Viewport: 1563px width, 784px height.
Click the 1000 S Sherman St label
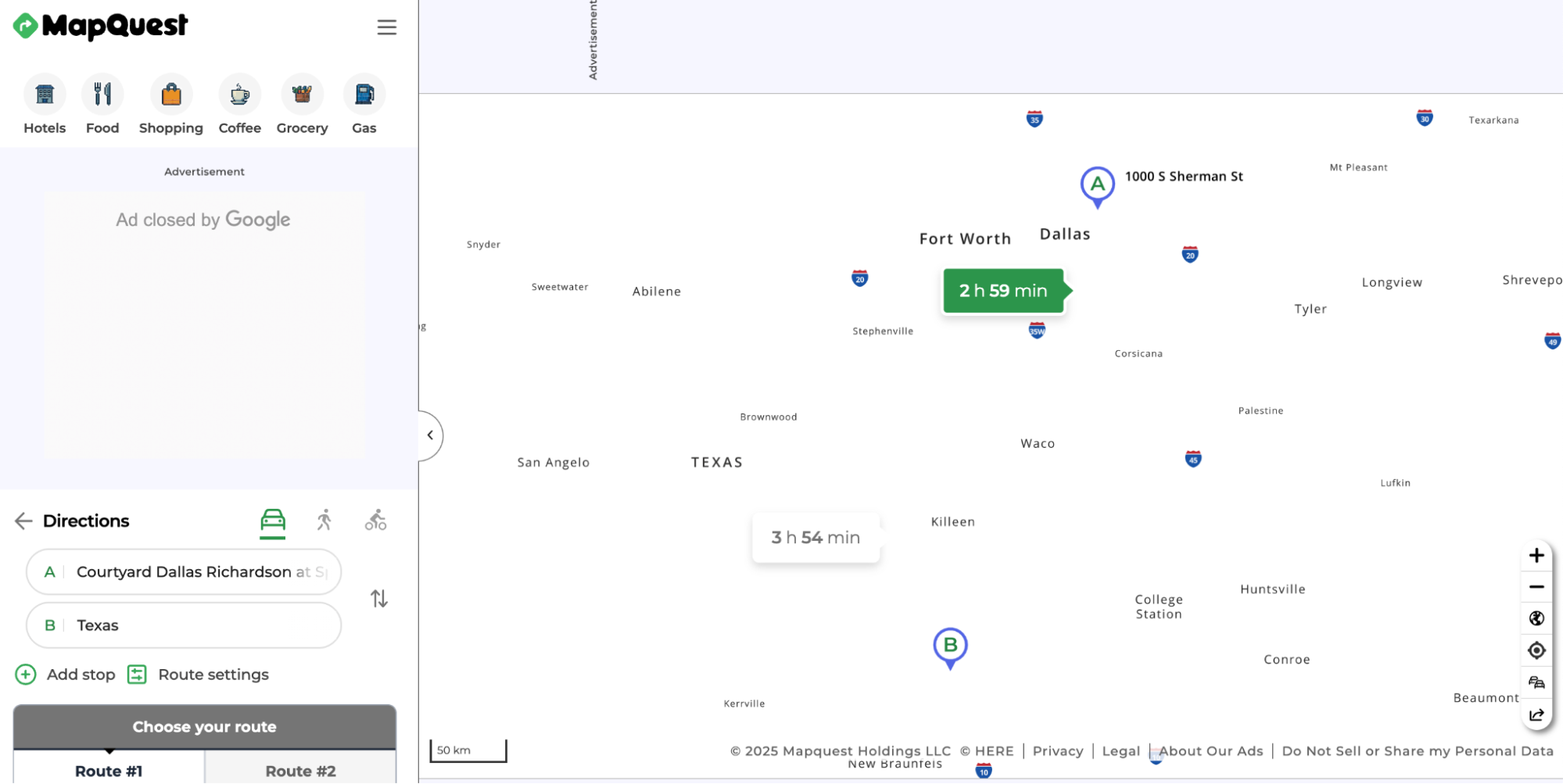1184,177
